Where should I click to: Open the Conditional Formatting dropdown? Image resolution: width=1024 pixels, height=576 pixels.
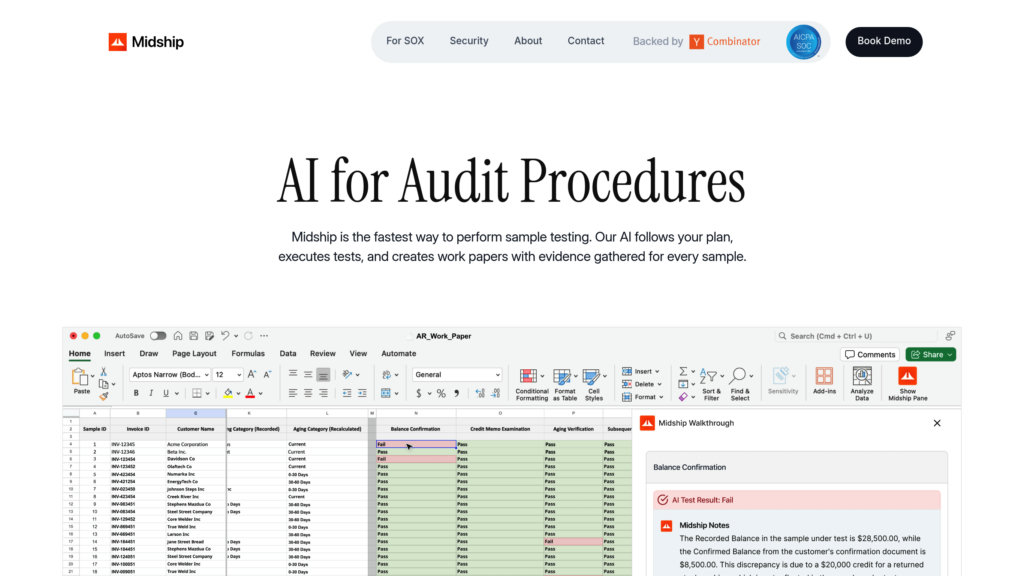[x=531, y=382]
